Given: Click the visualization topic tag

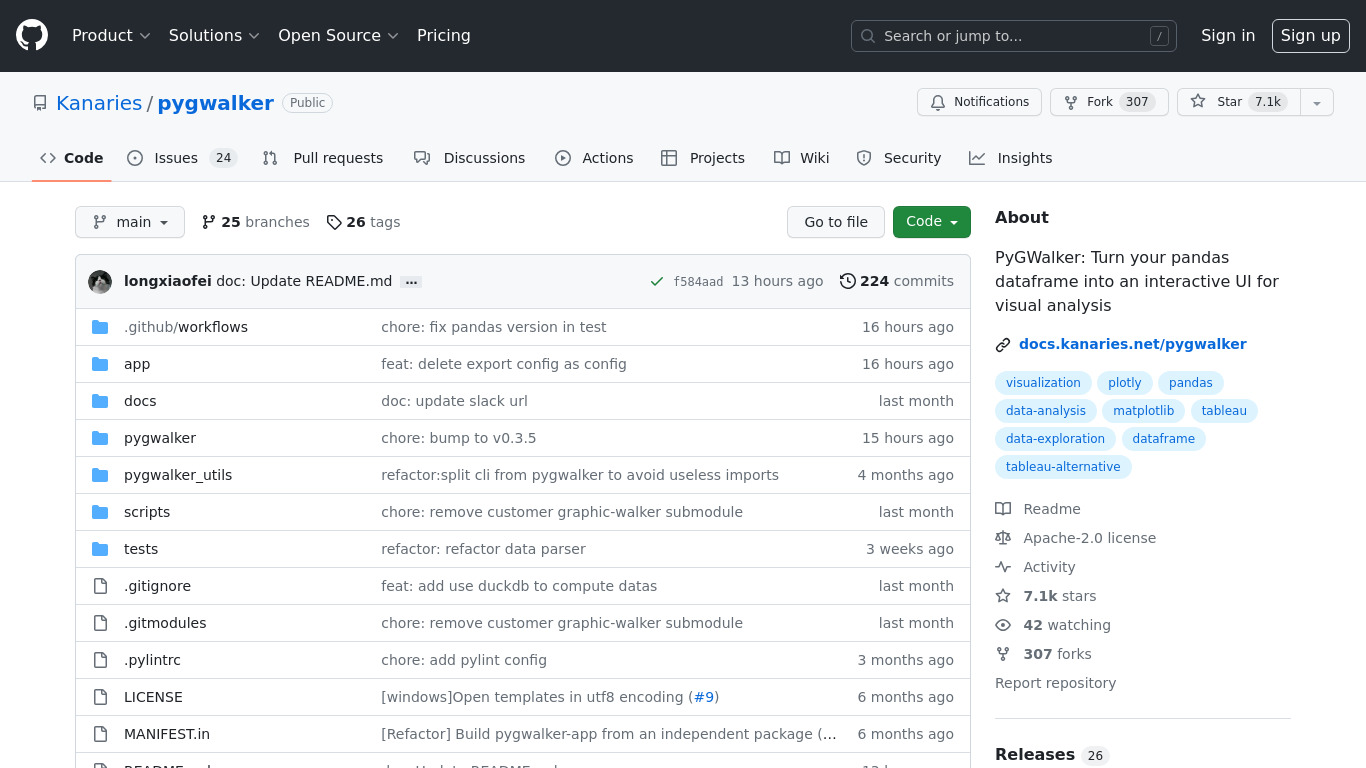Looking at the screenshot, I should [1043, 383].
